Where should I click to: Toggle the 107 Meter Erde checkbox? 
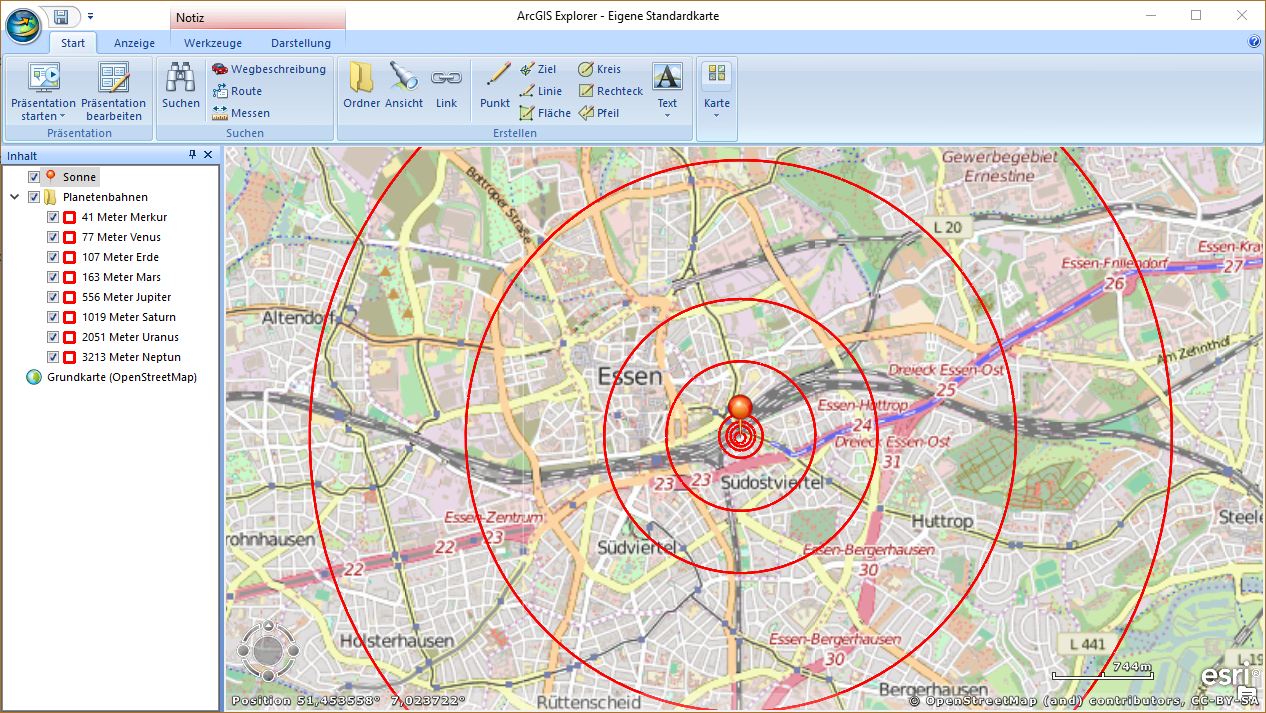point(54,257)
